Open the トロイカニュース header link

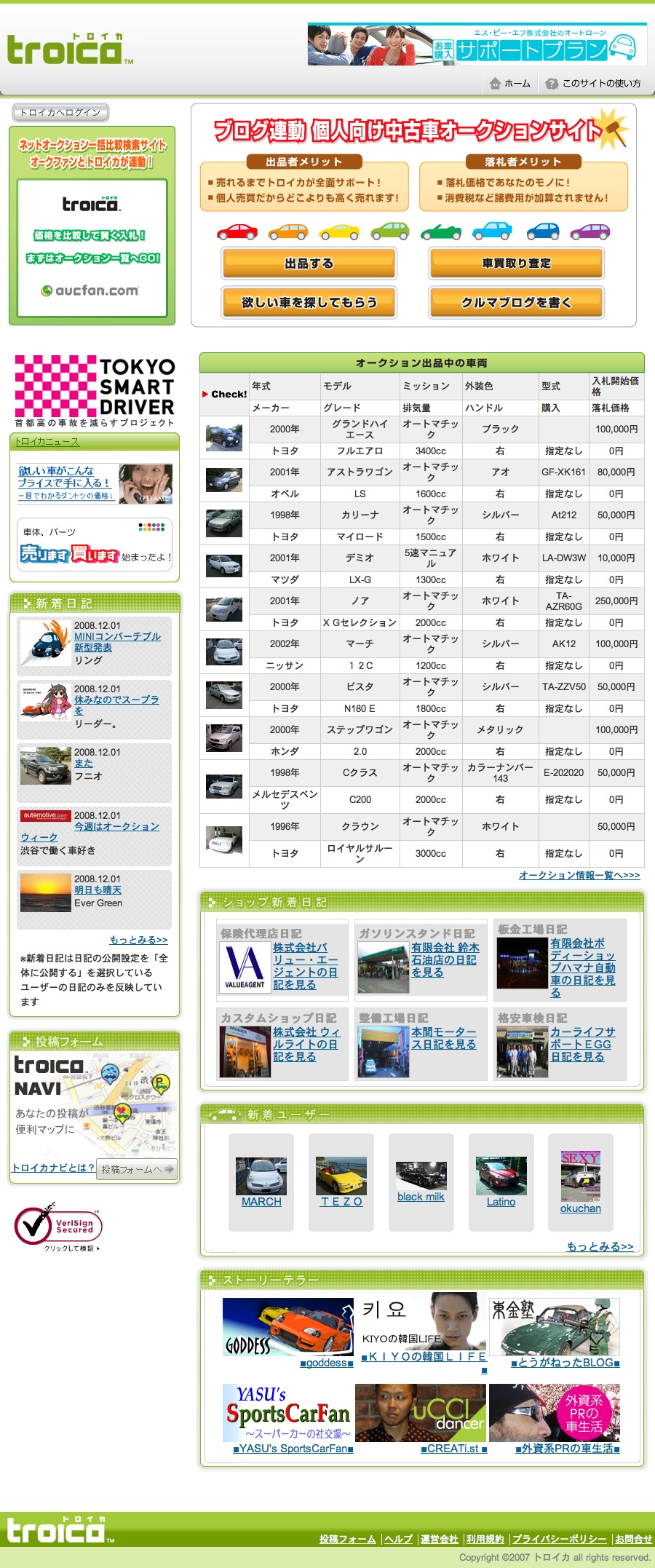[x=47, y=442]
